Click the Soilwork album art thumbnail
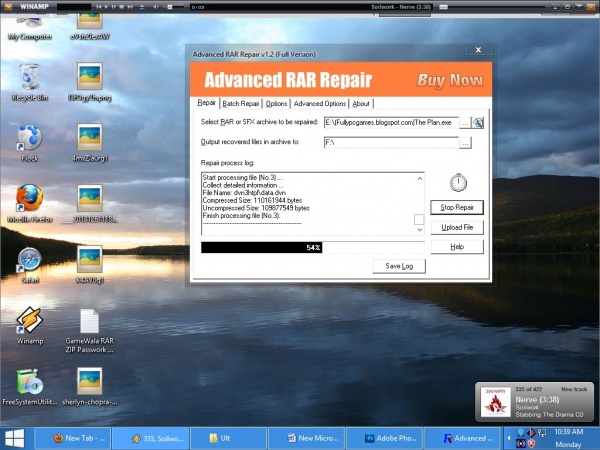This screenshot has width=600, height=450. tap(496, 401)
